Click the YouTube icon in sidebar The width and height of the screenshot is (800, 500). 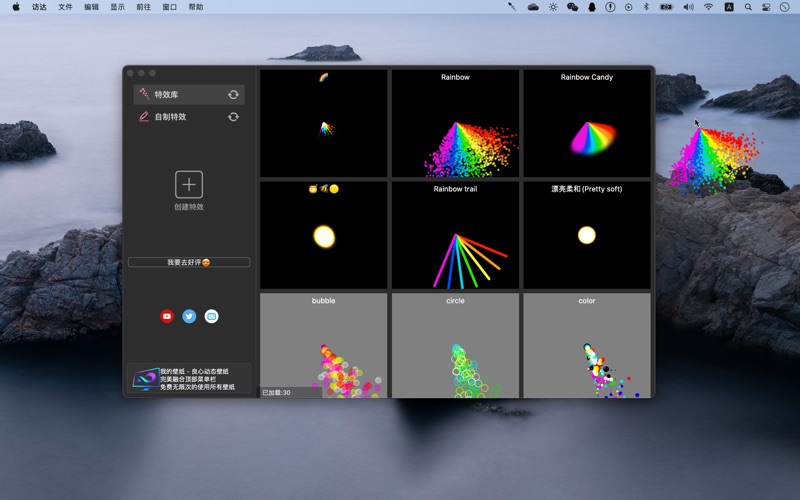tap(167, 316)
